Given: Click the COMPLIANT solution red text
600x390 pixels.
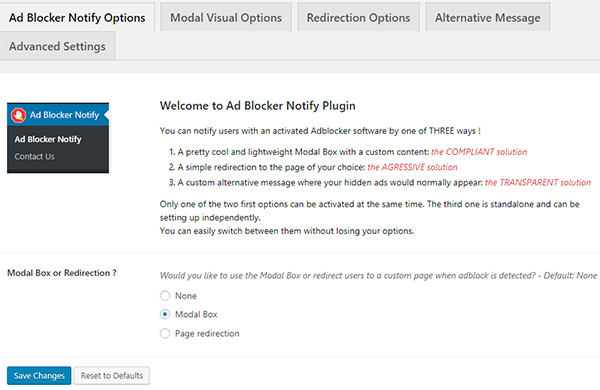Looking at the screenshot, I should [x=479, y=152].
